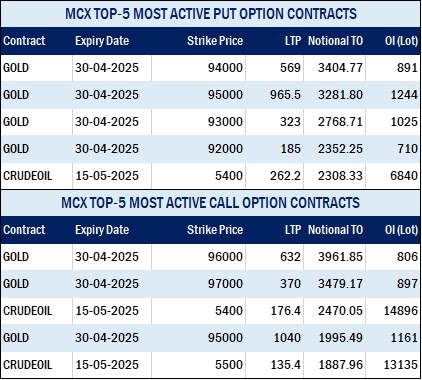Viewport: 422px width, 380px height.
Task: Click the PUT OPTION CONTRACTS table title
Action: point(211,14)
